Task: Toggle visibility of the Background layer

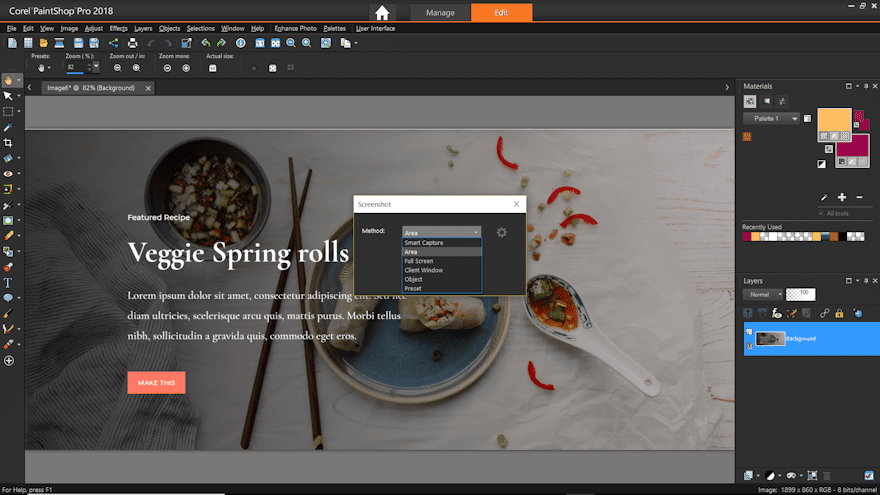Action: 749,333
